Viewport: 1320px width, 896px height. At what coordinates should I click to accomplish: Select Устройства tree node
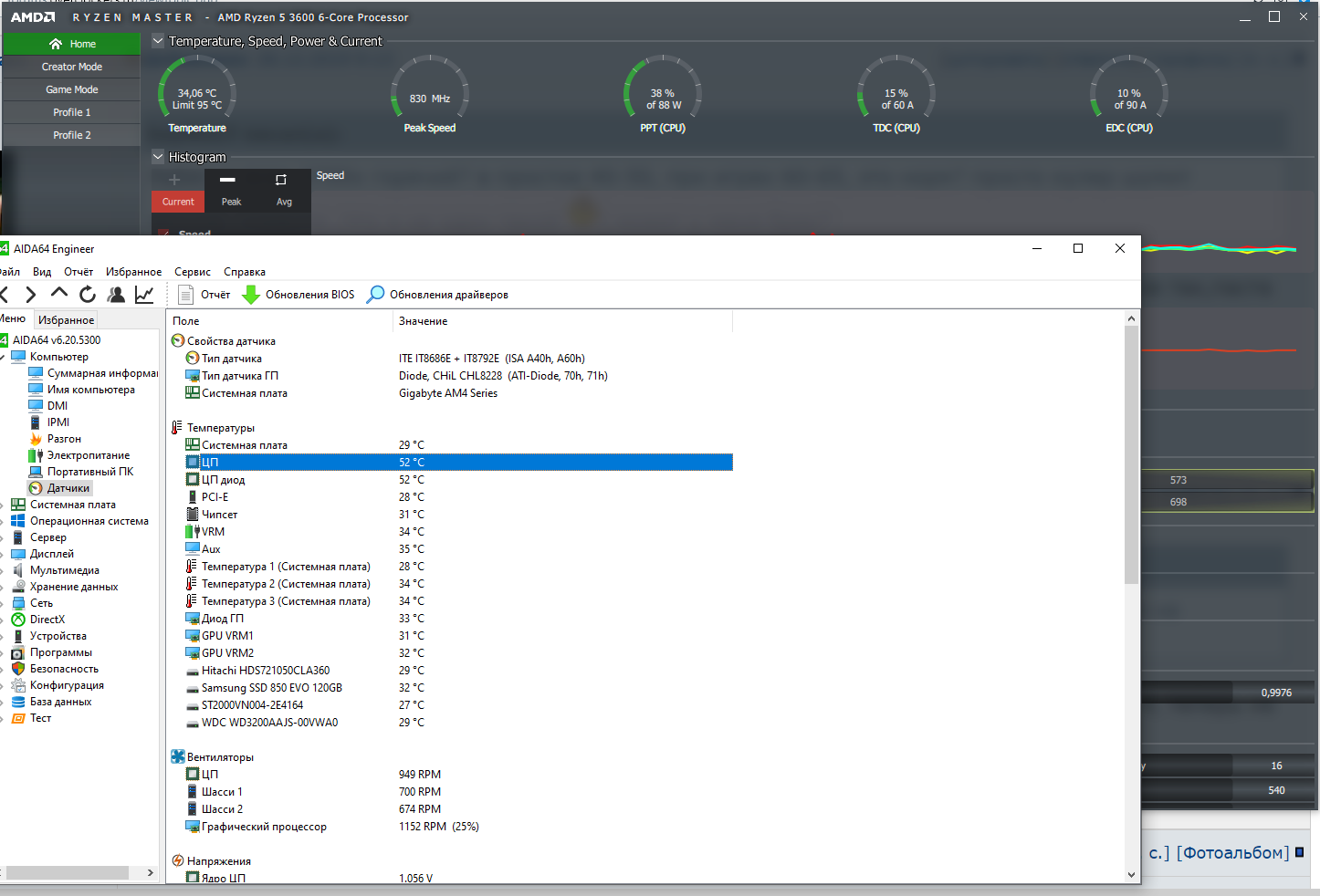[x=58, y=636]
